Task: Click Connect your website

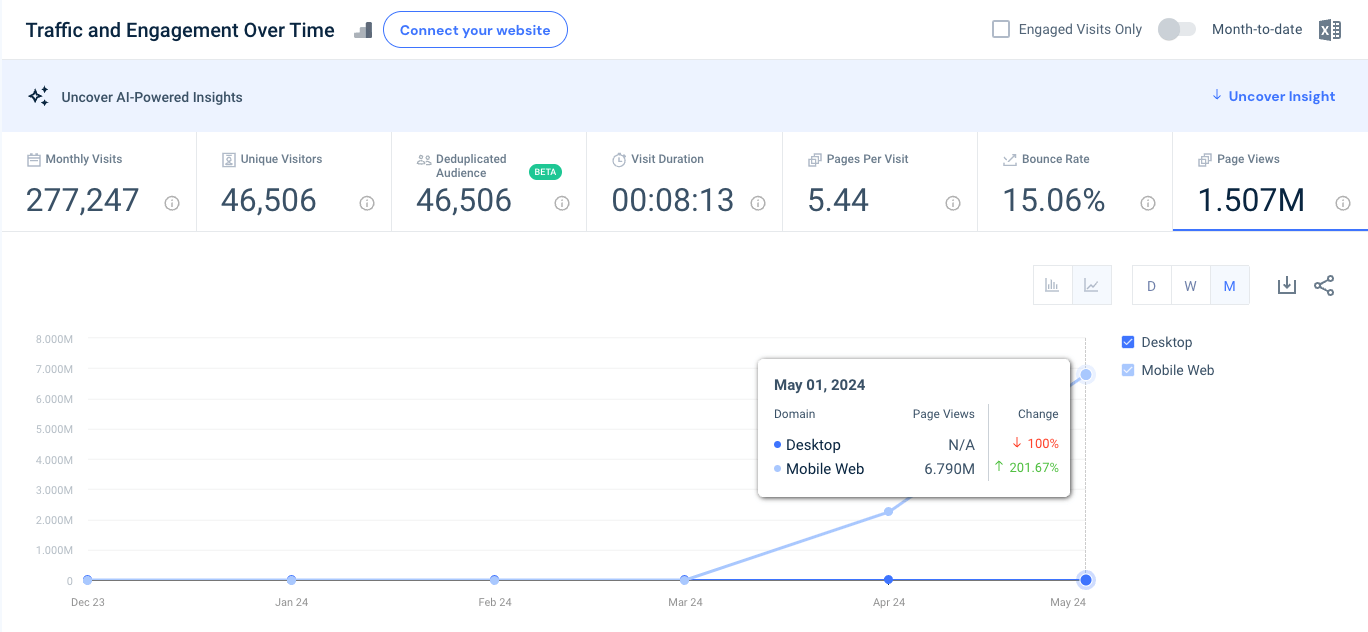Action: [475, 29]
